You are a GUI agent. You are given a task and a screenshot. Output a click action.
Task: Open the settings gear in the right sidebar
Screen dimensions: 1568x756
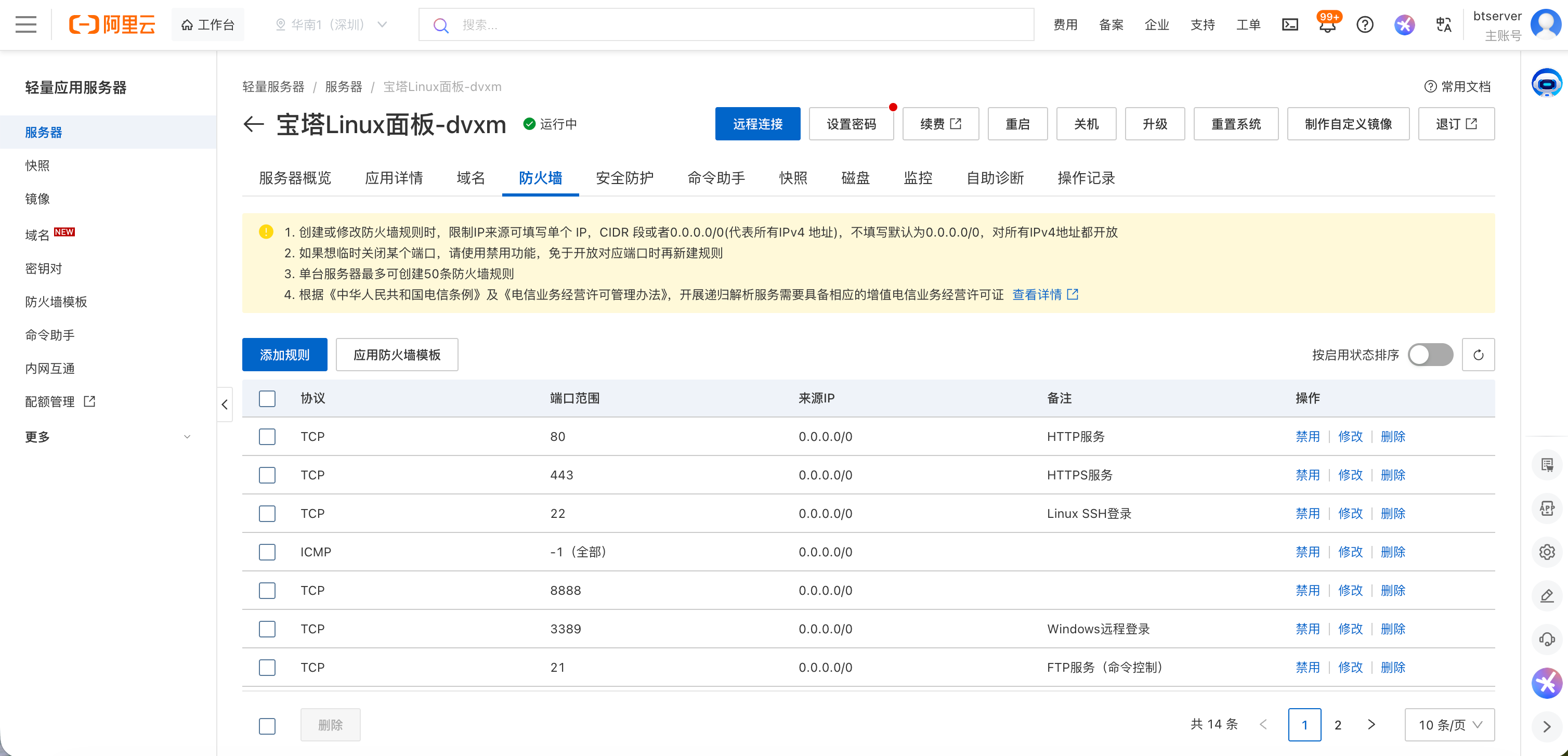(x=1547, y=552)
